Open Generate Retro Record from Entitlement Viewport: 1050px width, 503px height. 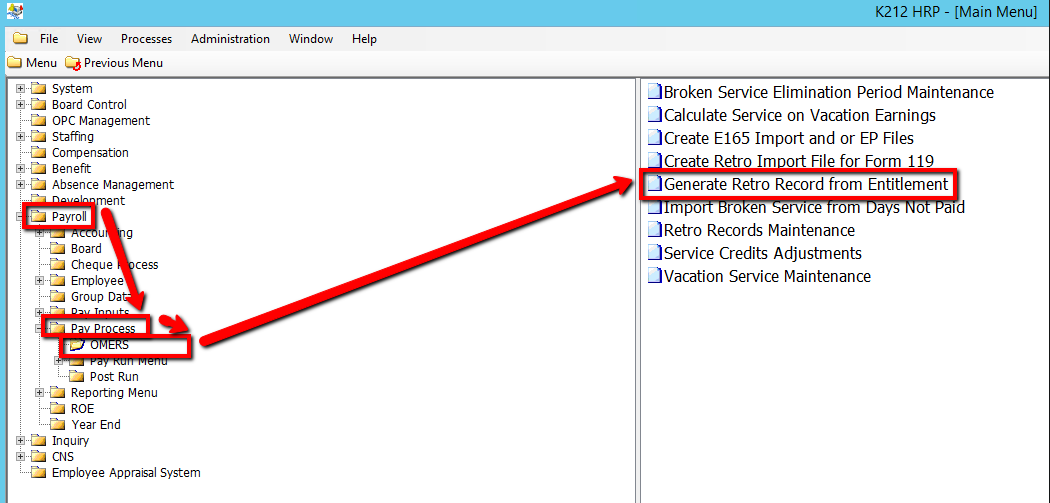[805, 184]
